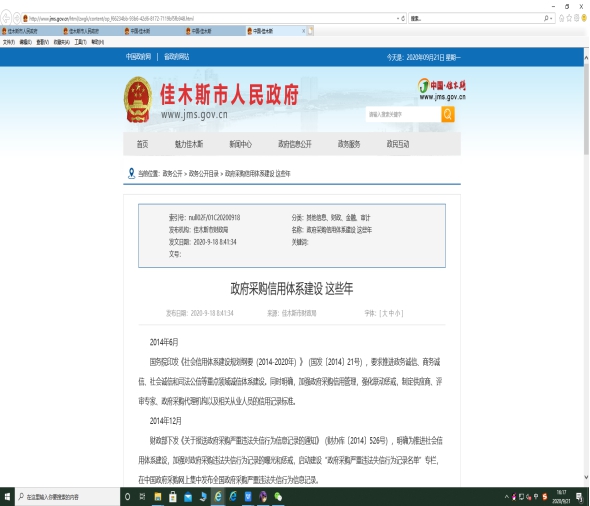Open Microsoft Store from the taskbar
Viewport: 590px width, 506px height.
click(x=173, y=497)
